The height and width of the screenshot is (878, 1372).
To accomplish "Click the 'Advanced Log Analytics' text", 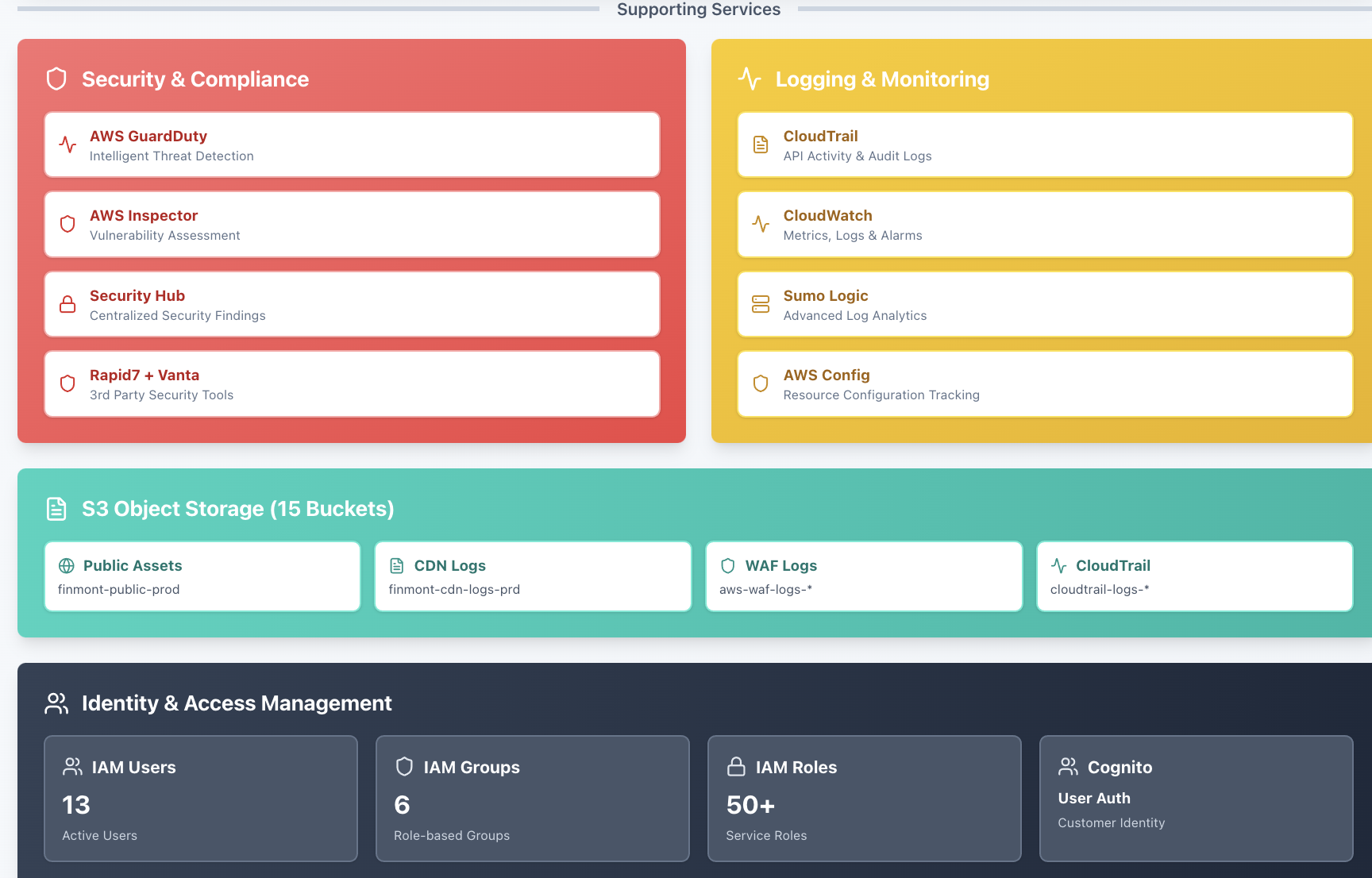I will 855,316.
